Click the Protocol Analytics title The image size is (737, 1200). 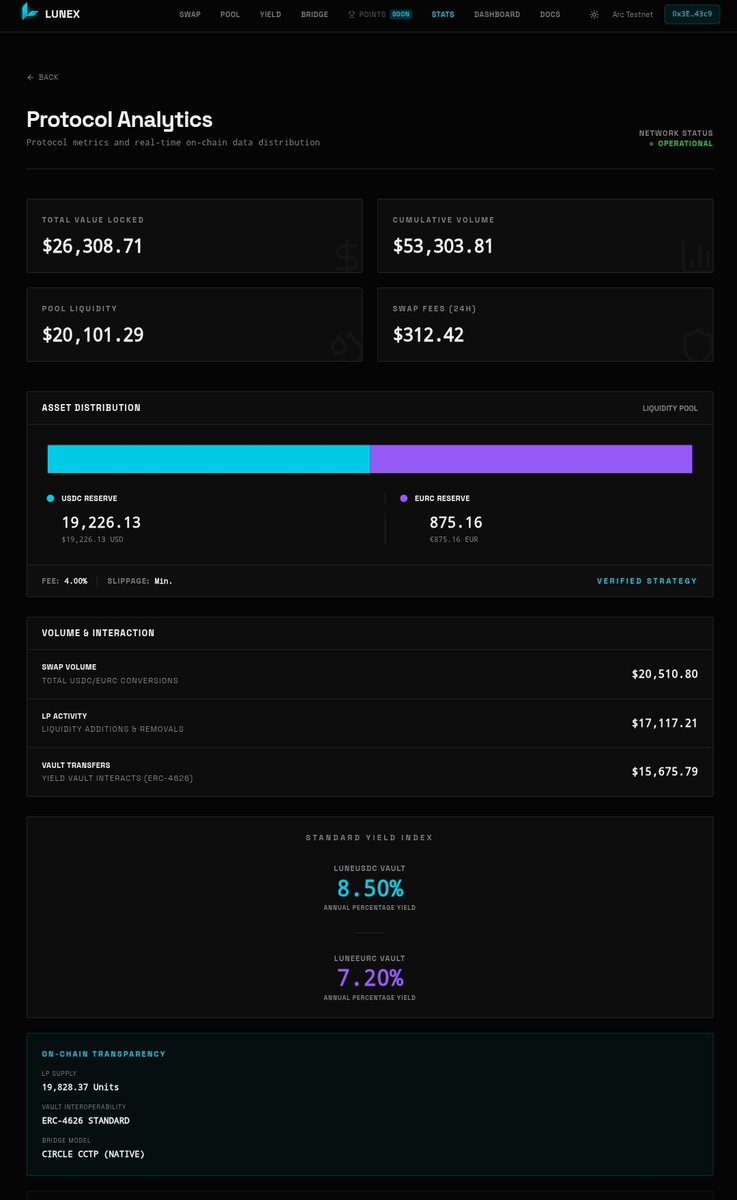click(x=119, y=119)
